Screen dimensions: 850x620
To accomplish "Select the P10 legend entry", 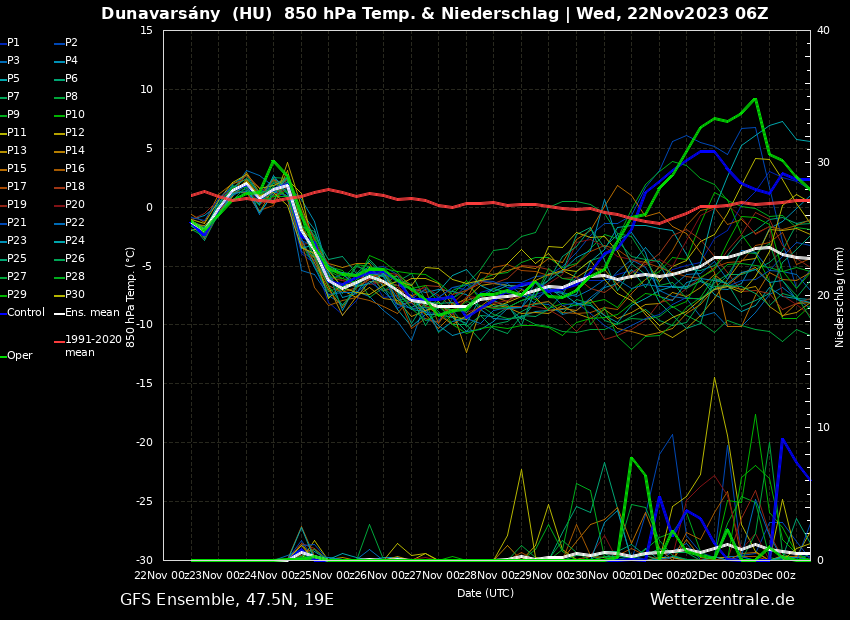I will click(74, 115).
